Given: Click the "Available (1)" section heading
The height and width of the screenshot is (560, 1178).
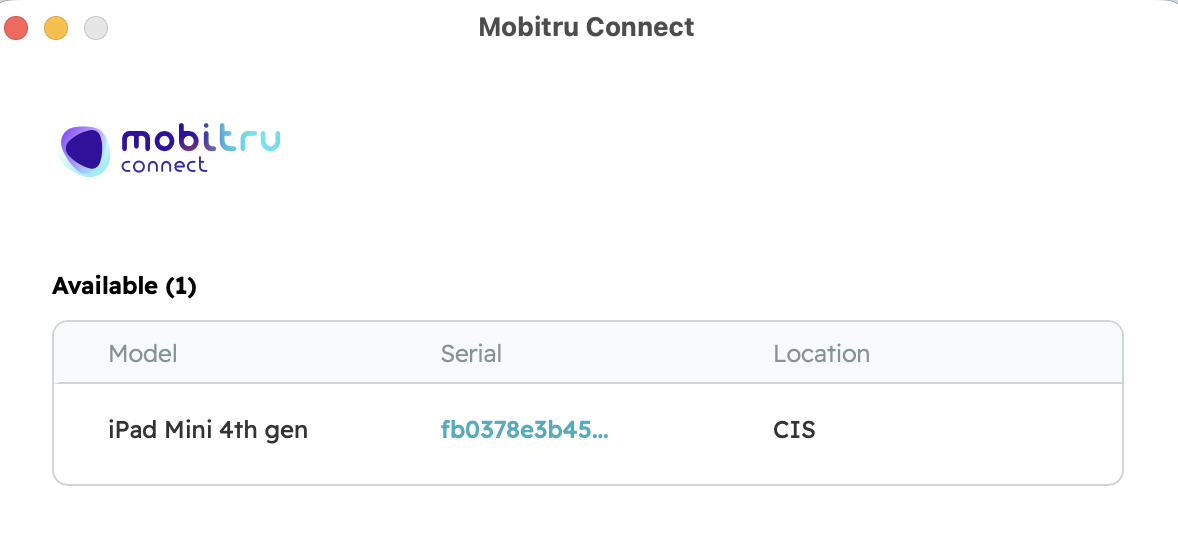Looking at the screenshot, I should pos(124,286).
